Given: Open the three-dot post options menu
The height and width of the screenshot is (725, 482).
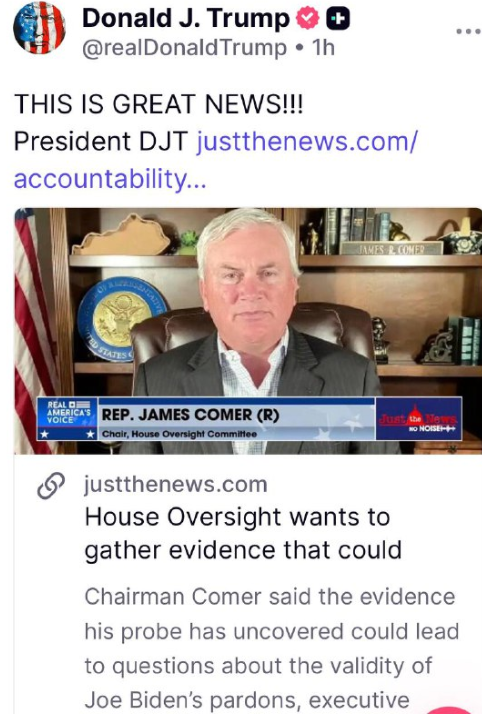Looking at the screenshot, I should (468, 31).
